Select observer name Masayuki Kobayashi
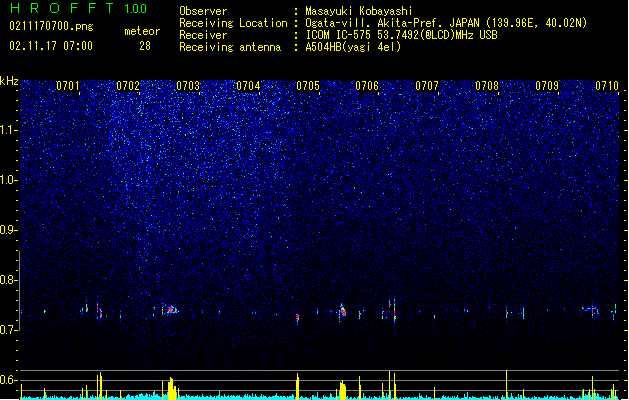 (359, 11)
